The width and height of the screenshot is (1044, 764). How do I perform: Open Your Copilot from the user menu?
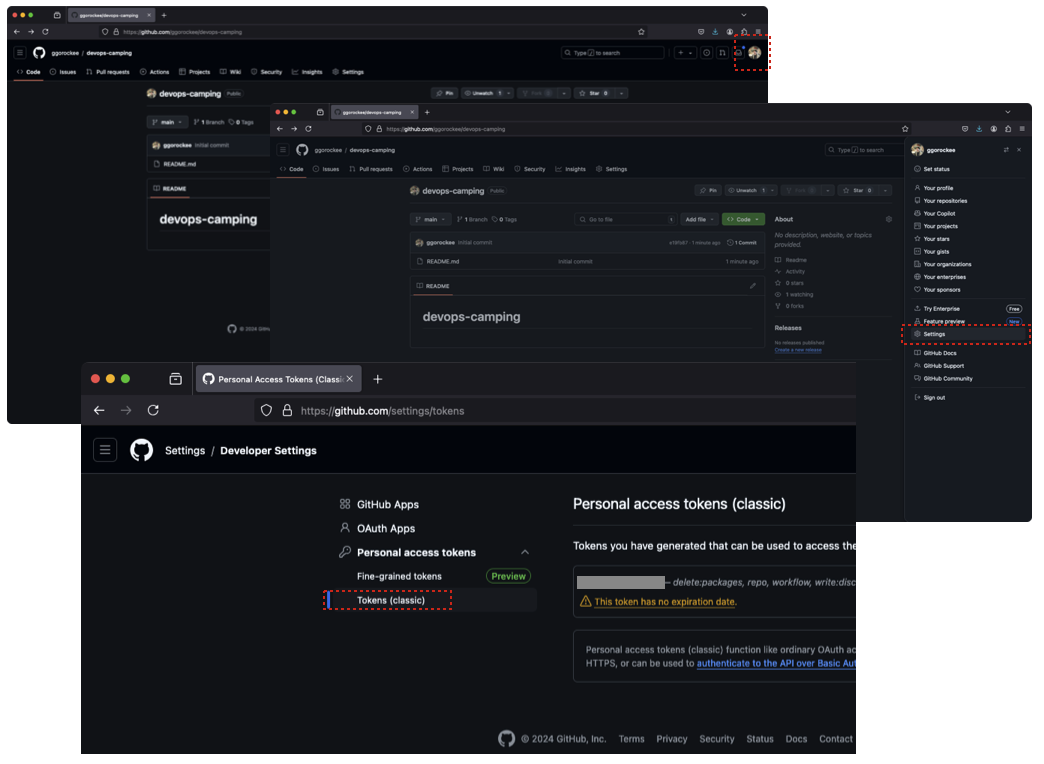pos(939,214)
